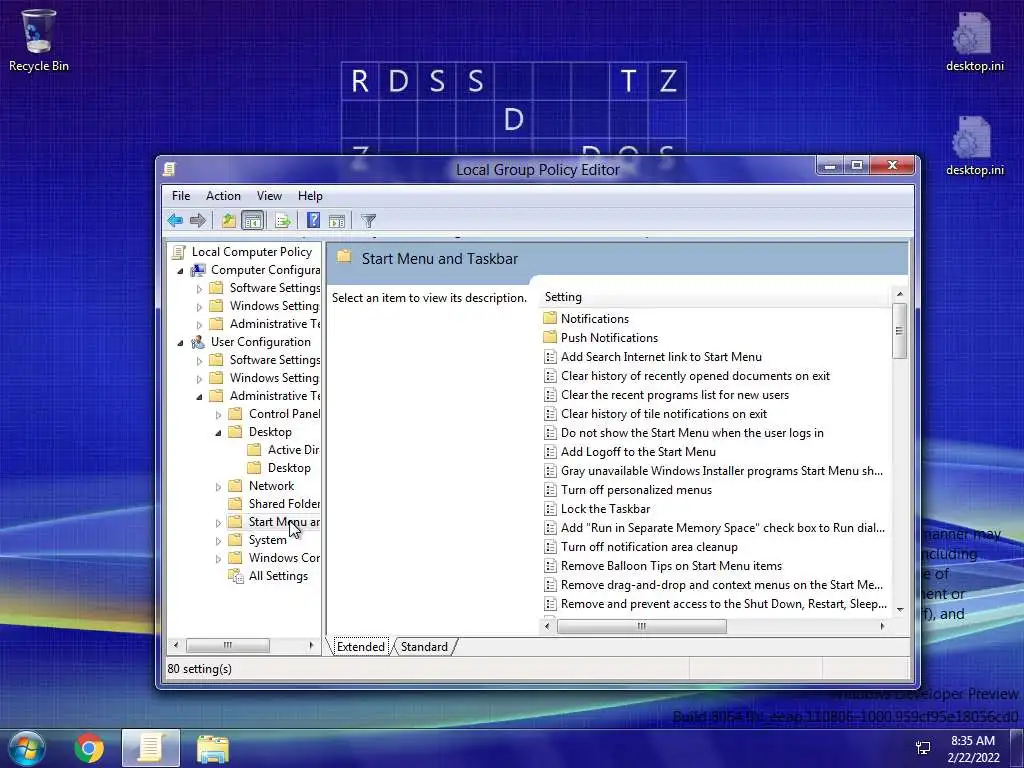Collapse the Computer Configuration tree node
The height and width of the screenshot is (768, 1024).
tap(181, 270)
